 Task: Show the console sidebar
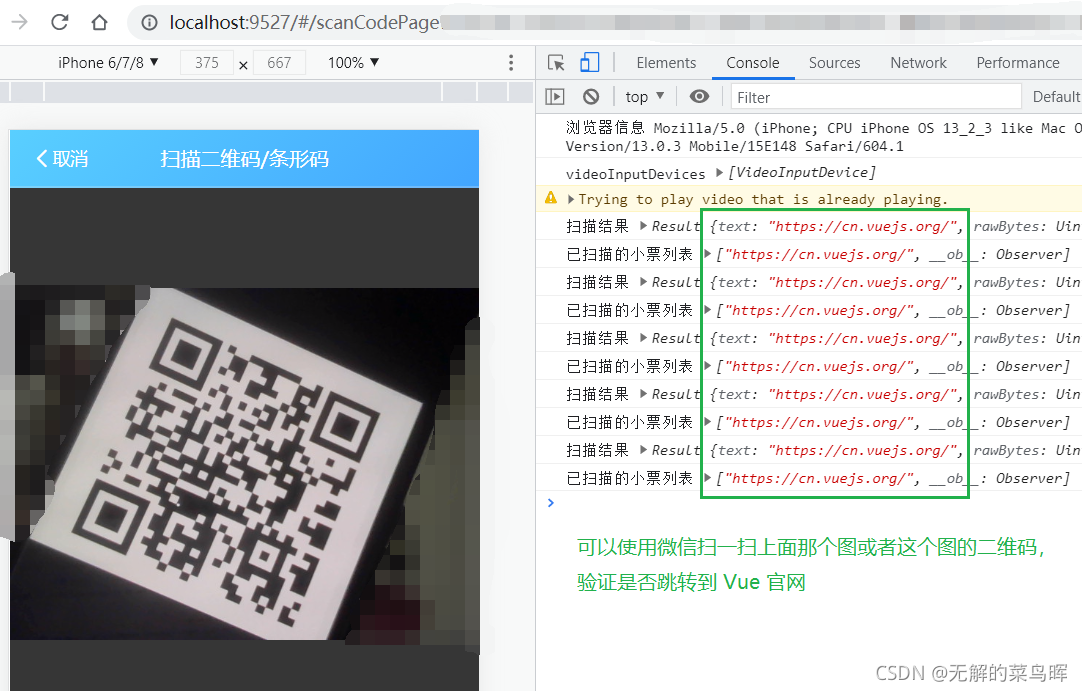[x=555, y=97]
